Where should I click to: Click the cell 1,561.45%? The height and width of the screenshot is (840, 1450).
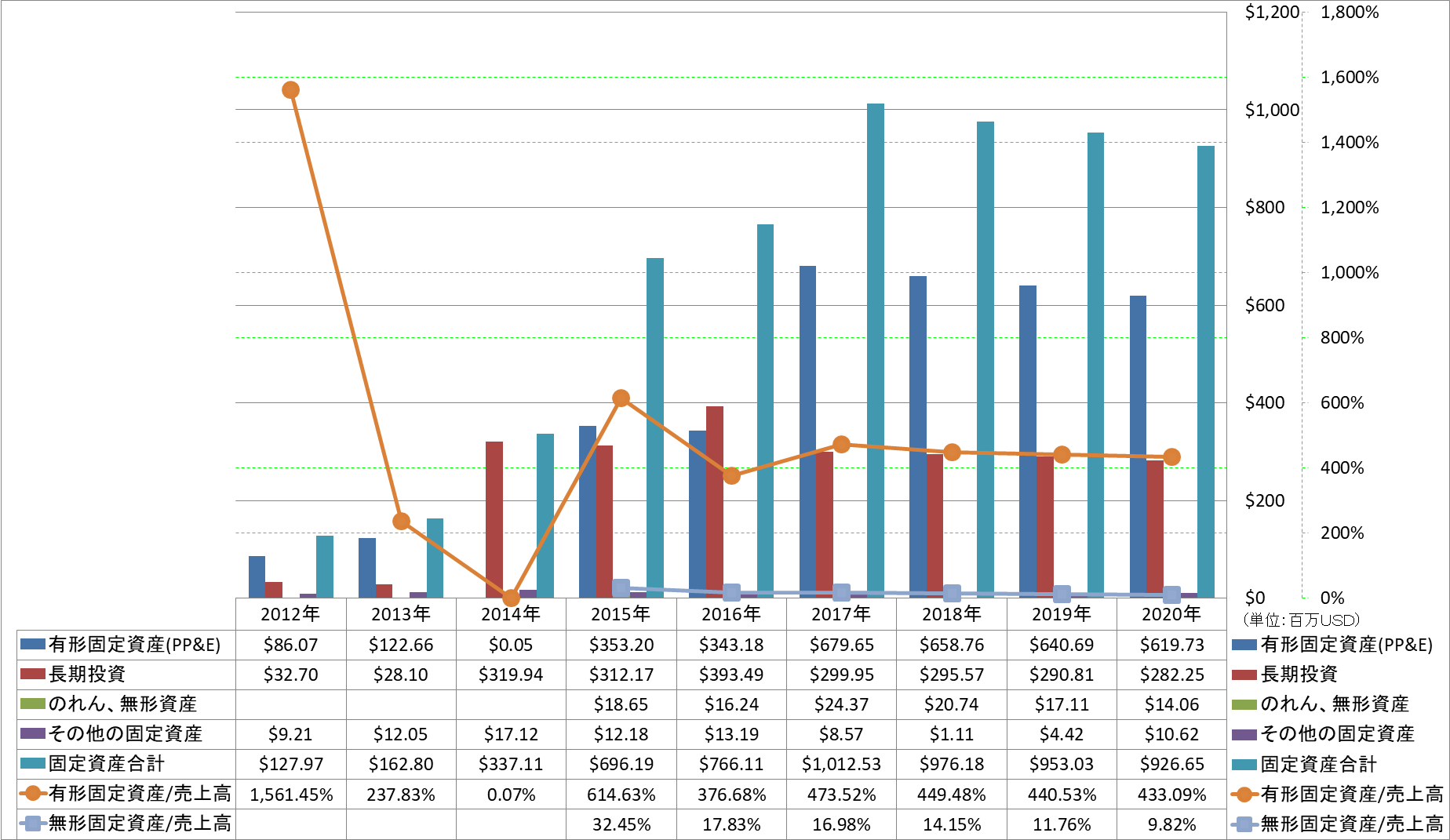click(x=291, y=795)
